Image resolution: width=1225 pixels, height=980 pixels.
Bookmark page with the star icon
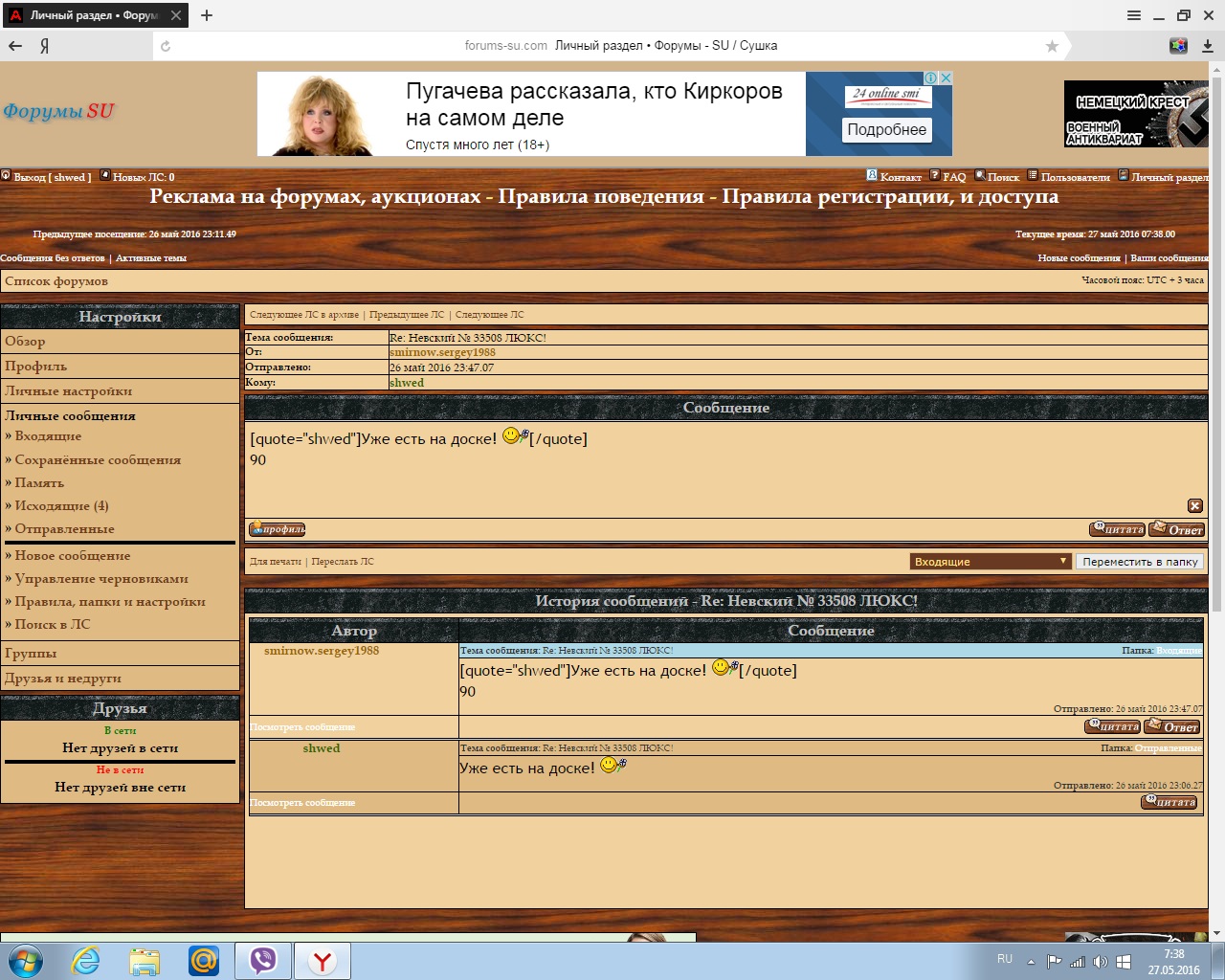pyautogui.click(x=1052, y=46)
